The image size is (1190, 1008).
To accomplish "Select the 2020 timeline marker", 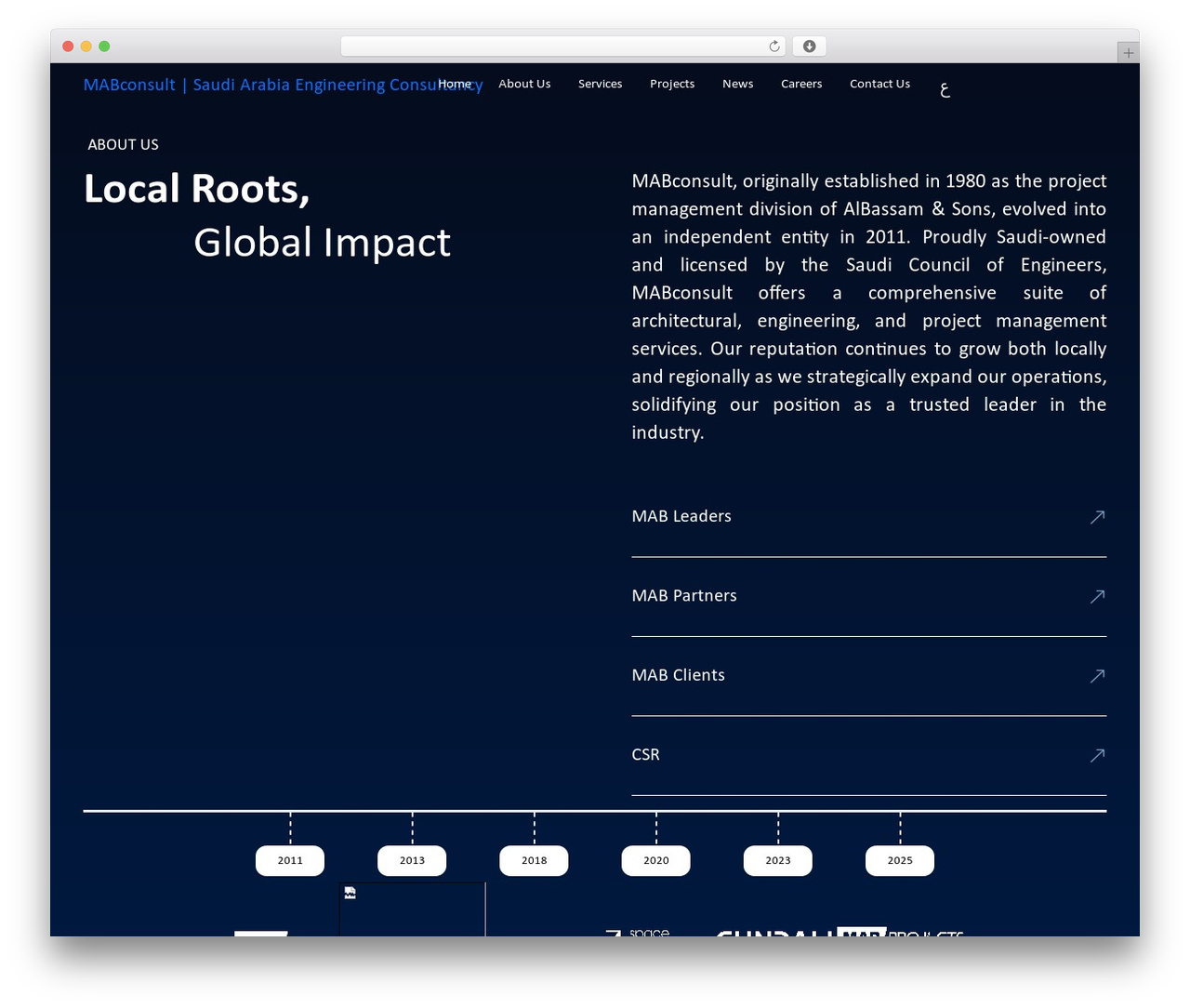I will pyautogui.click(x=656, y=861).
